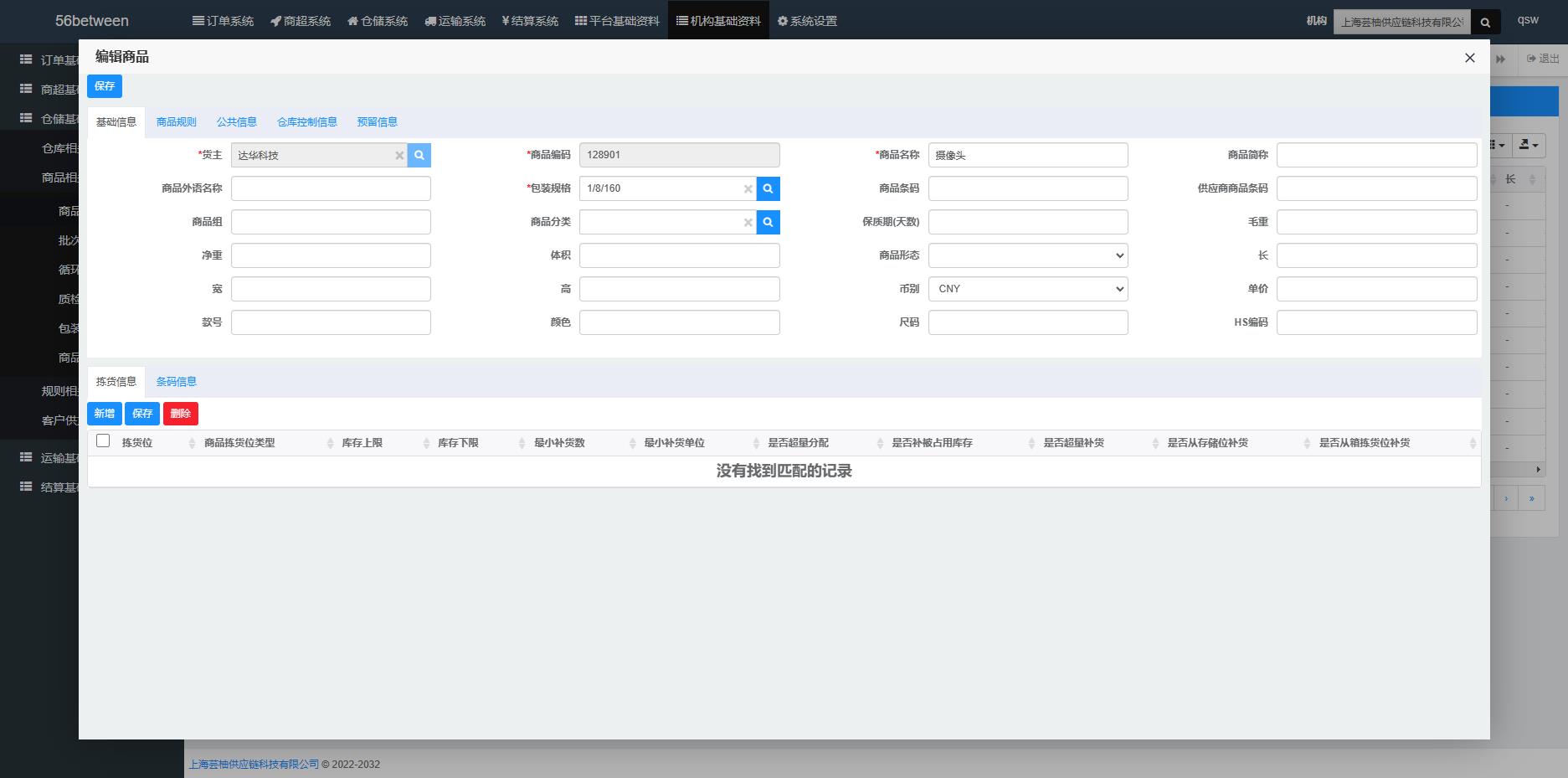Screen dimensions: 1568x778
Task: Open the 商品分类 search lookup
Action: (x=769, y=222)
